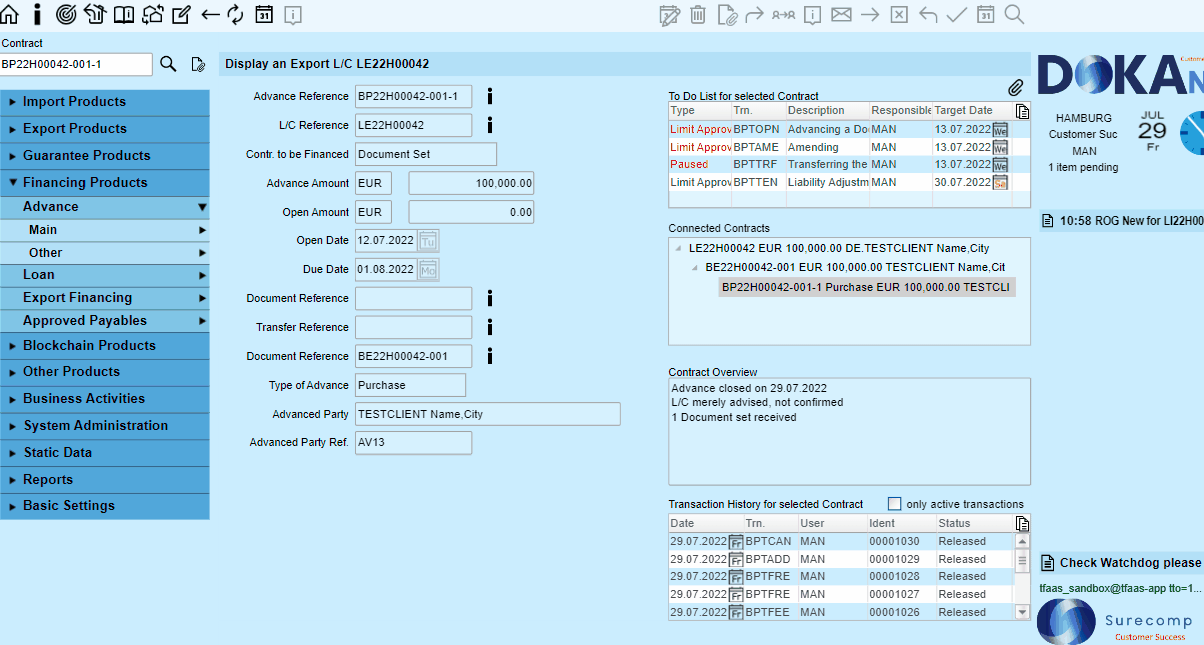Open the bold info icon in top toolbar
Screen dimensions: 1204x645
pos(37,14)
